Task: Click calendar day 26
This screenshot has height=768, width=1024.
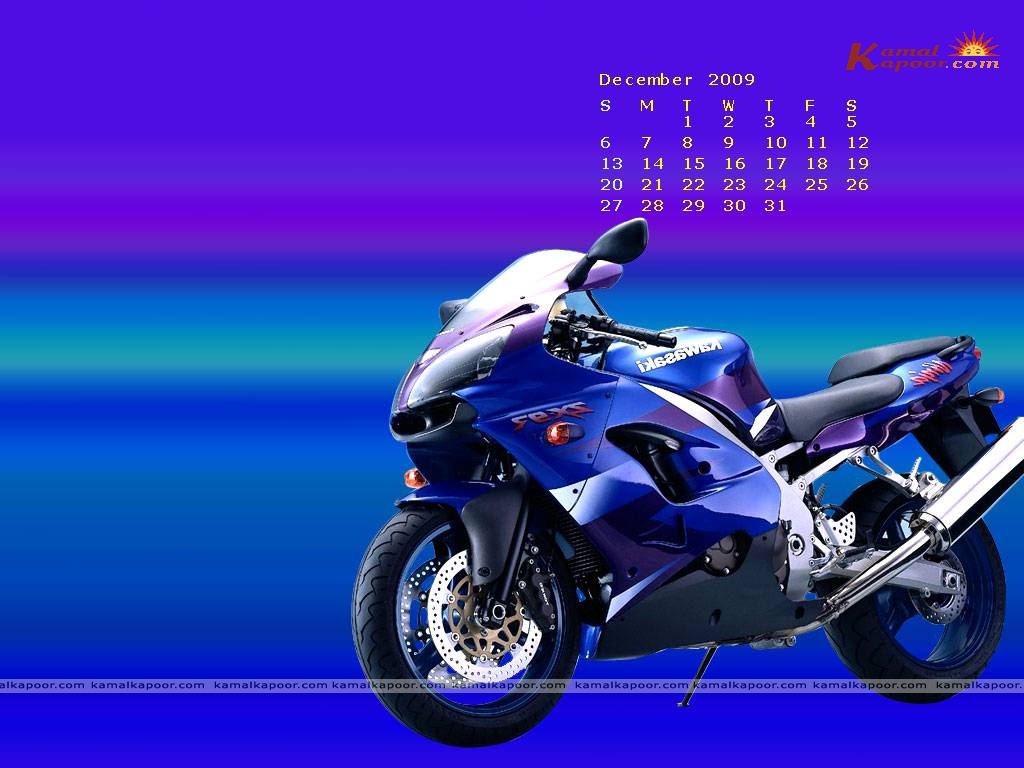Action: [857, 185]
